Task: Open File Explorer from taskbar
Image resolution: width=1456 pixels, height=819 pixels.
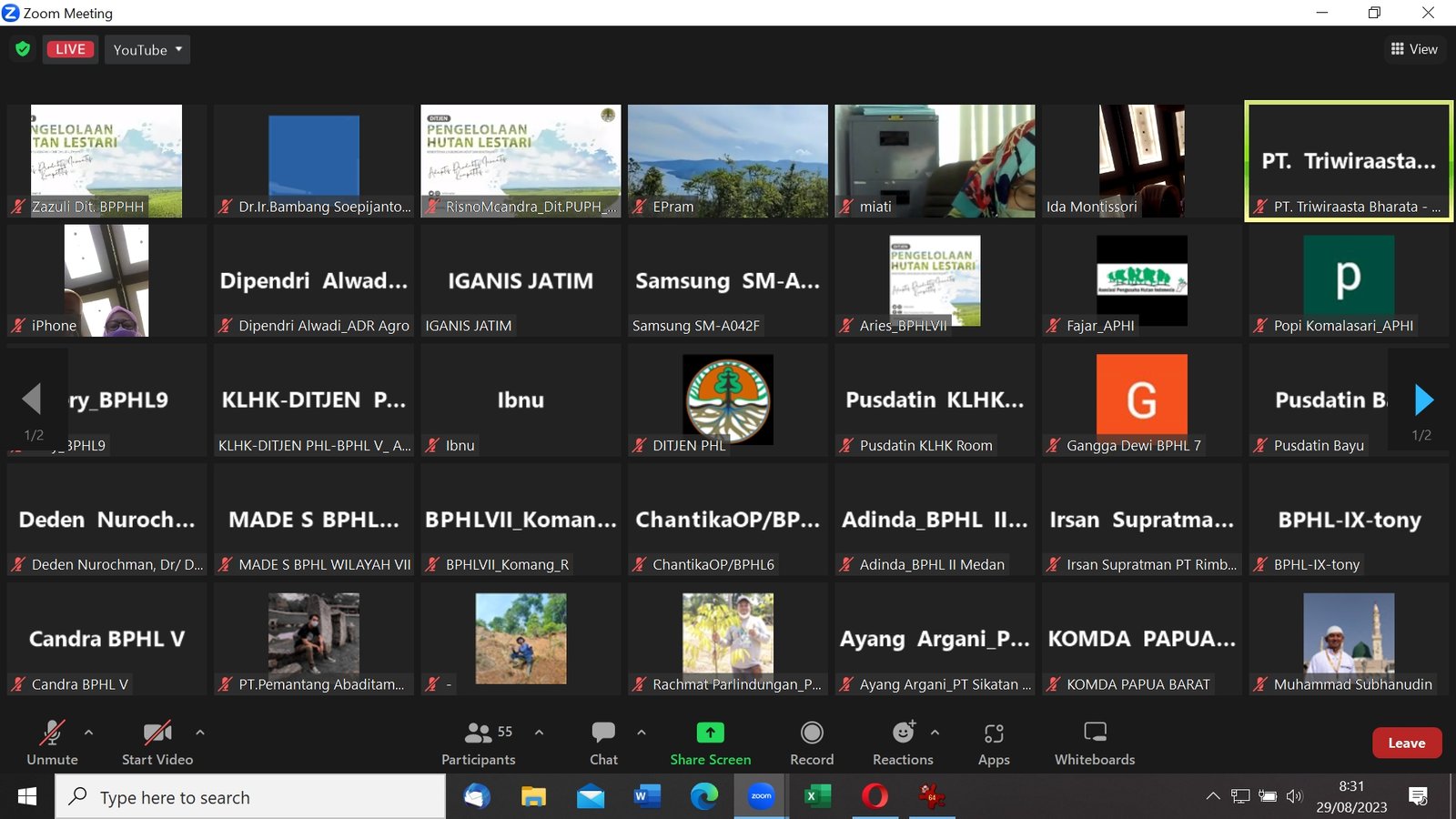Action: 533,796
